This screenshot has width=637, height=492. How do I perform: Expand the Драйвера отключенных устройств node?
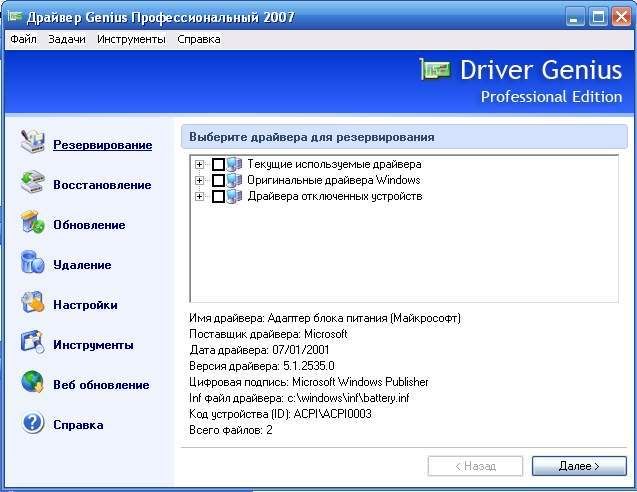(x=200, y=197)
